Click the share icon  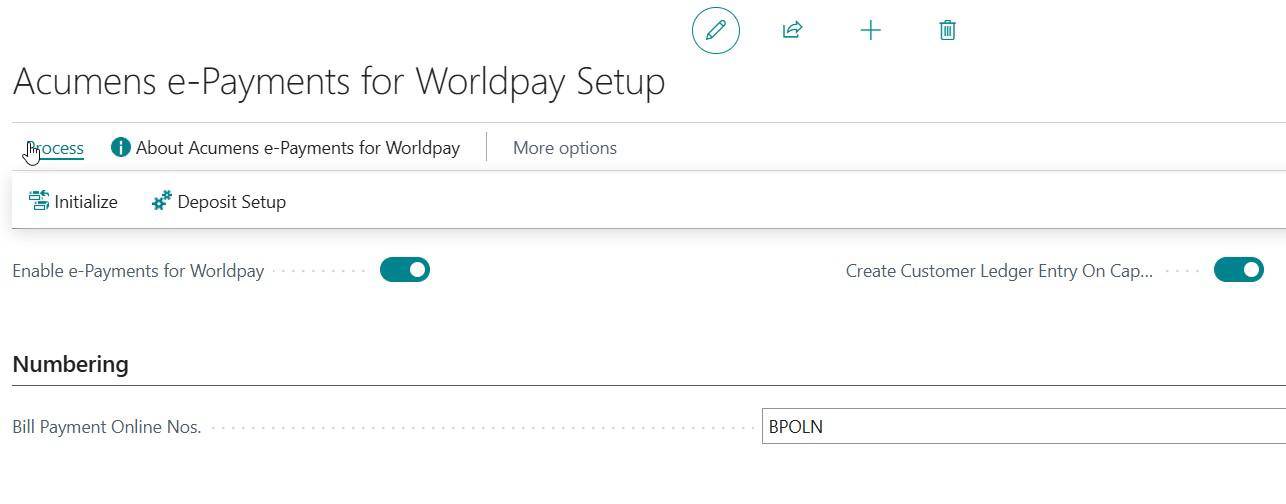point(792,30)
